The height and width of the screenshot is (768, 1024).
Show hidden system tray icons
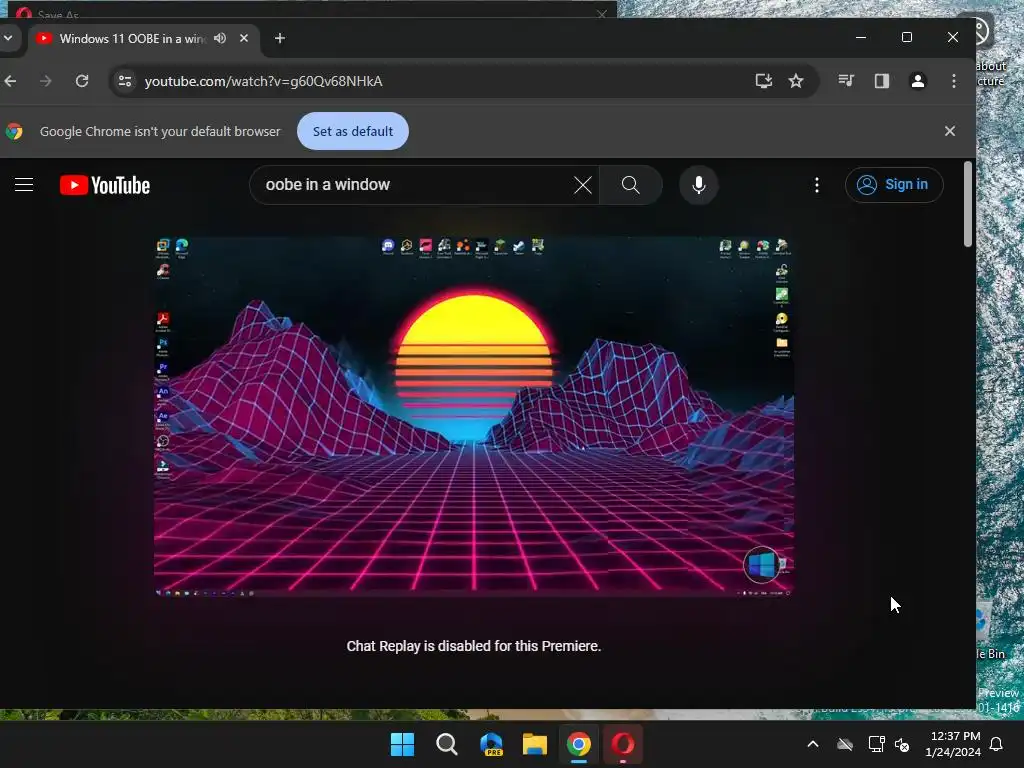[x=812, y=744]
